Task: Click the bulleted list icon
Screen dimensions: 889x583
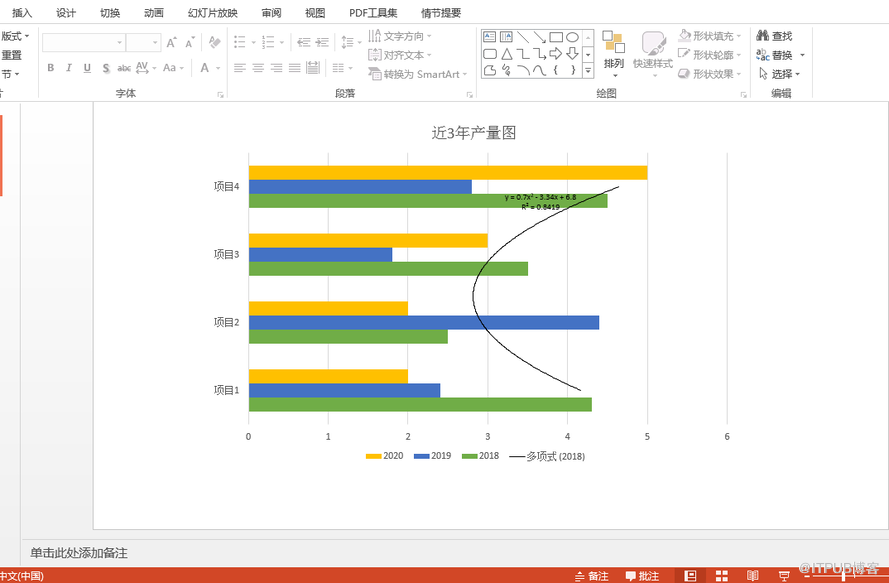Action: (x=239, y=42)
